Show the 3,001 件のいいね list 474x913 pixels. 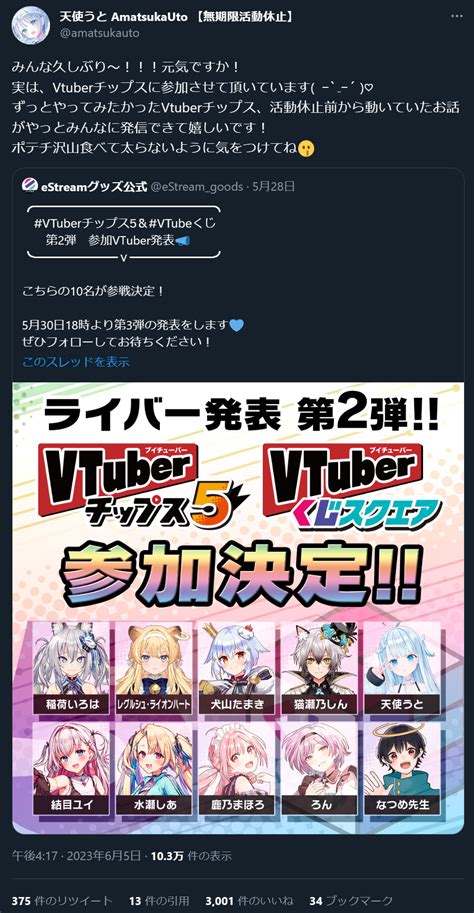[x=249, y=900]
